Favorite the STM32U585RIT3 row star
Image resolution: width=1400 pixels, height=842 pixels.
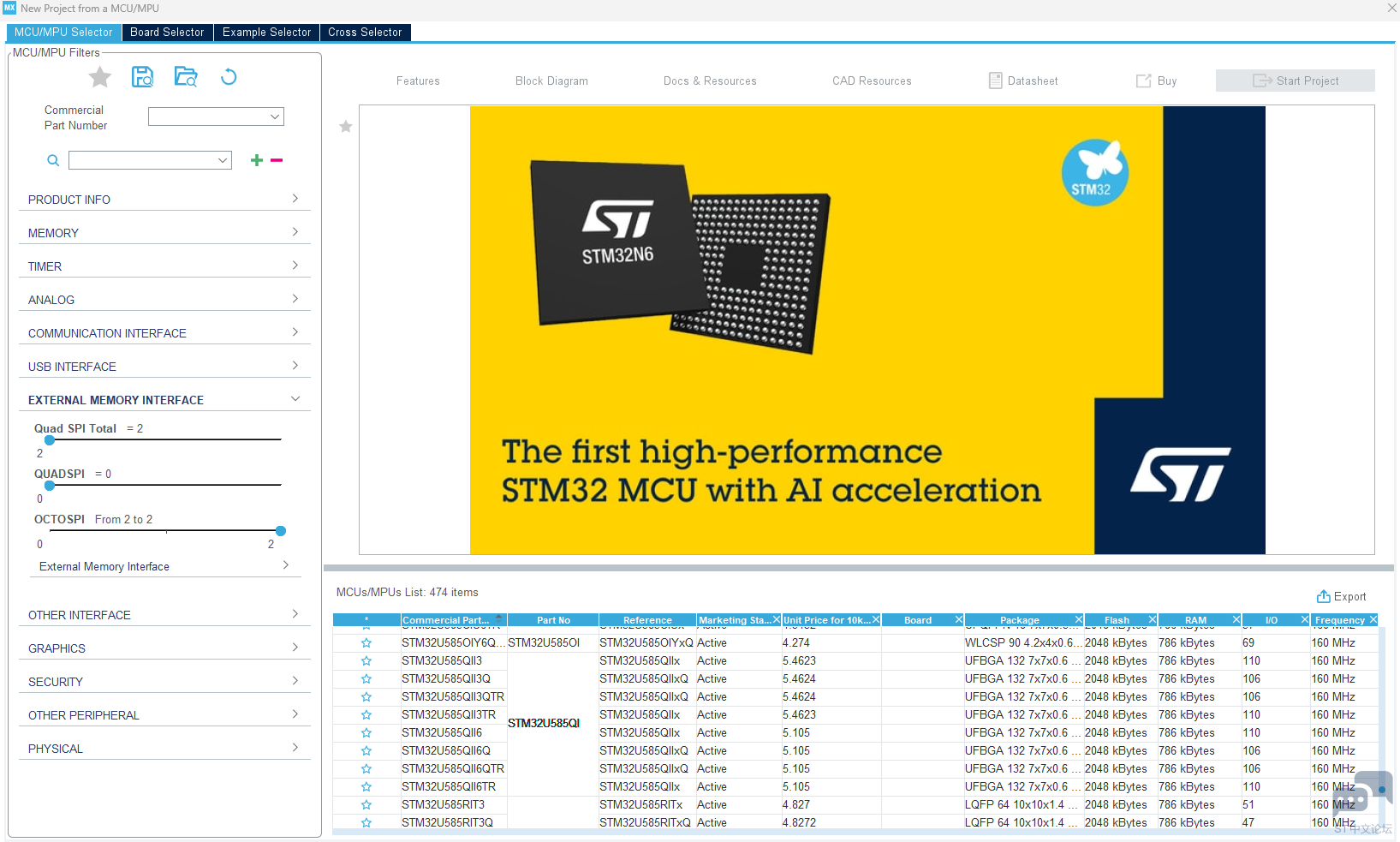tap(366, 805)
